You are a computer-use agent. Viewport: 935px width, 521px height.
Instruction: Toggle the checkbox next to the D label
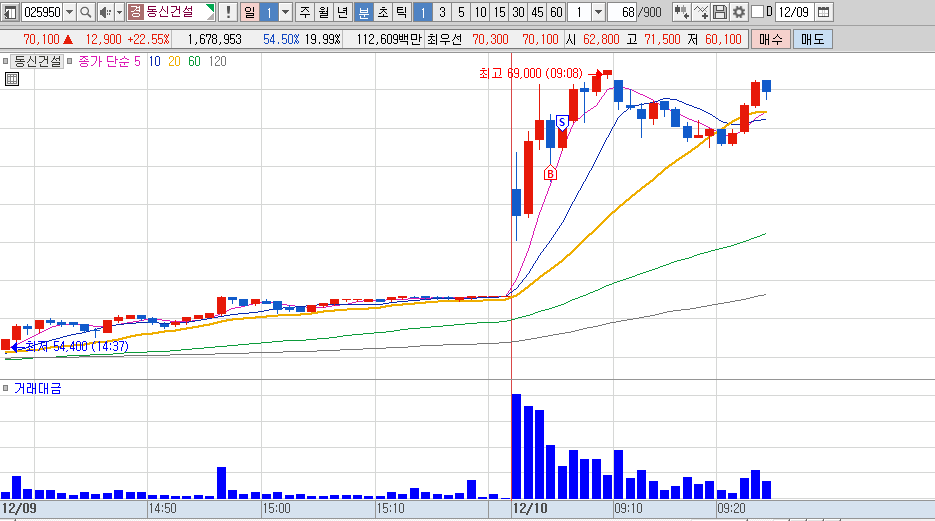[757, 12]
